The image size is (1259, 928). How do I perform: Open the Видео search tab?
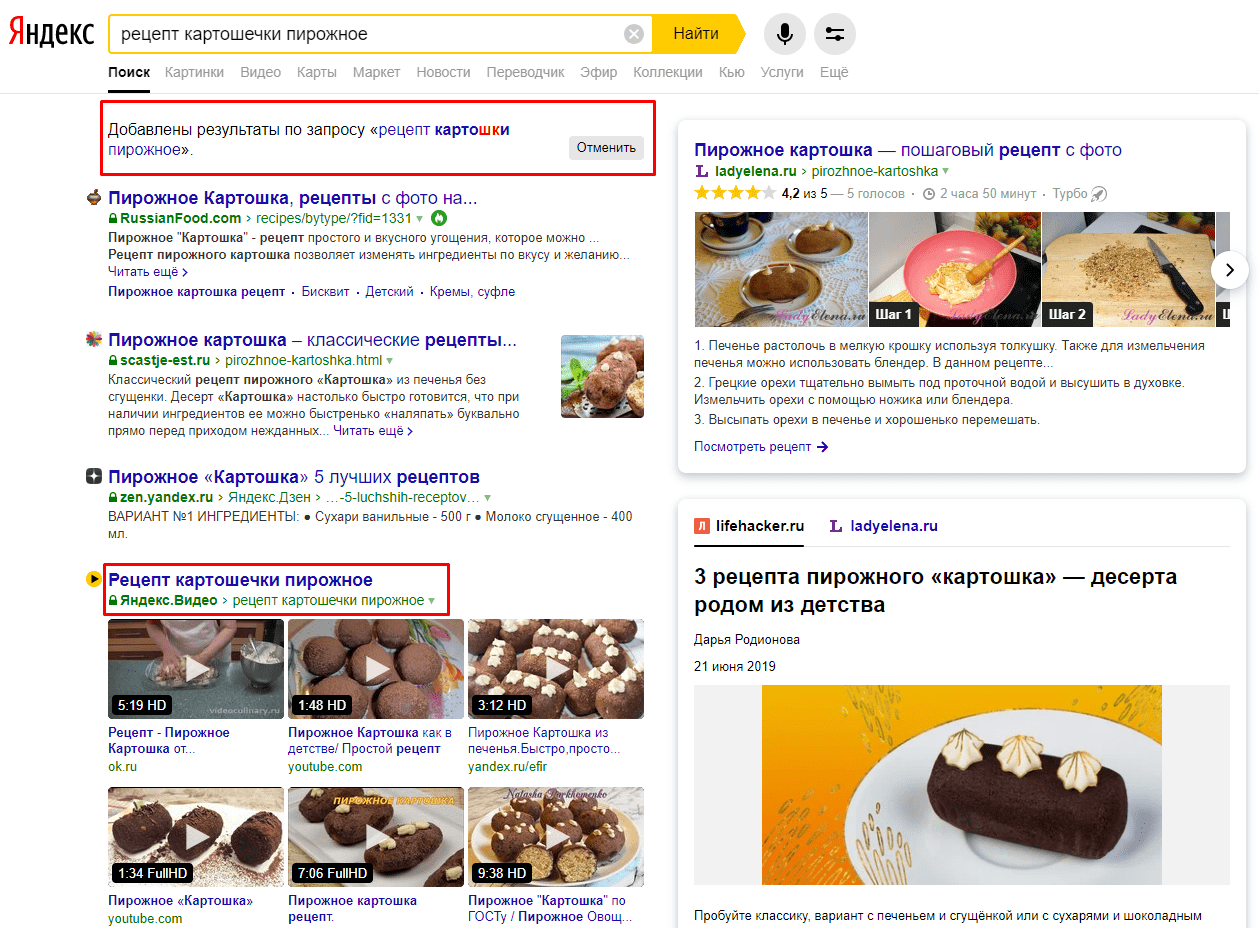pos(260,72)
